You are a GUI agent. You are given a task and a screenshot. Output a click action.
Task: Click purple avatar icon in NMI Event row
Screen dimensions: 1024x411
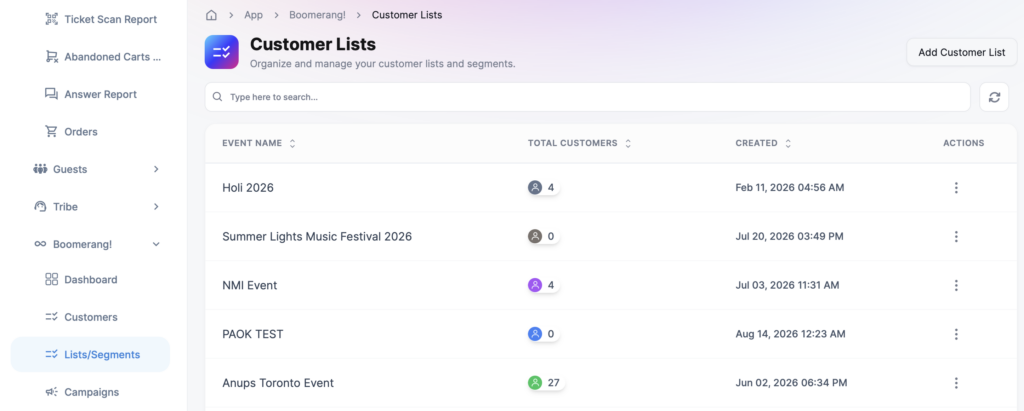point(535,286)
